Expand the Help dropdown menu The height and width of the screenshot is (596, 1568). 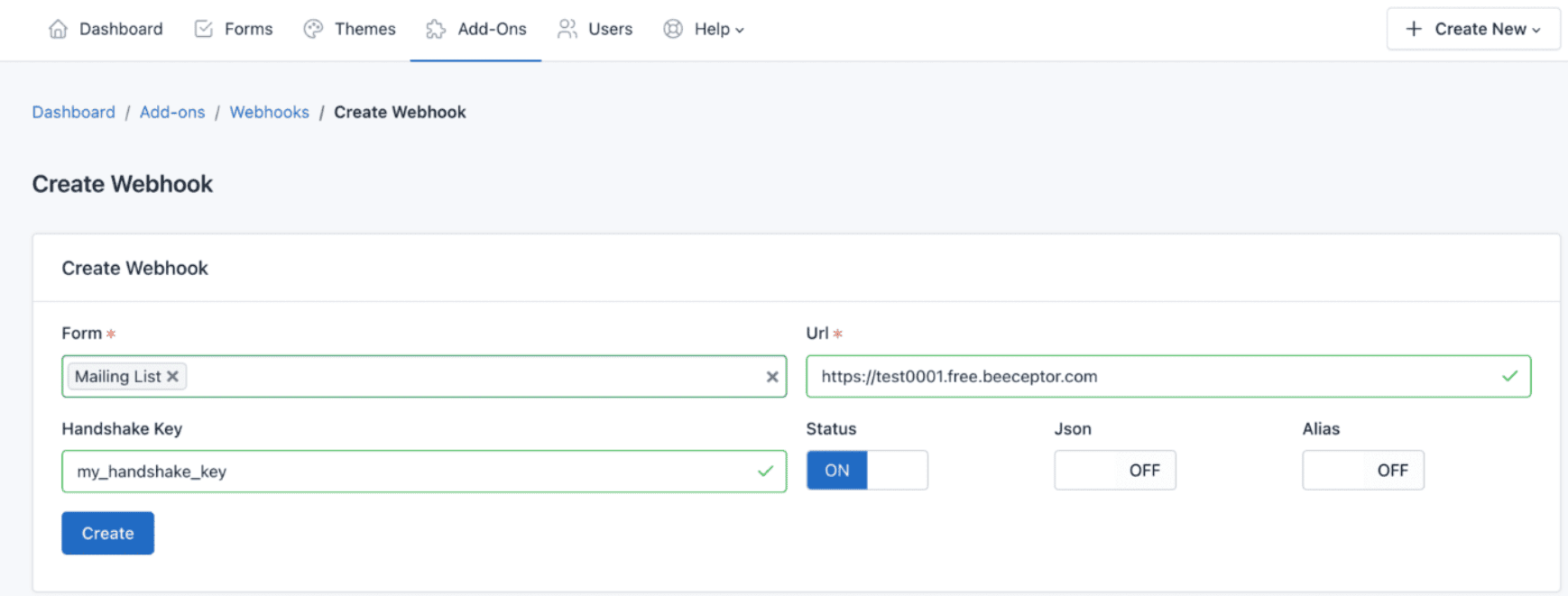[718, 29]
